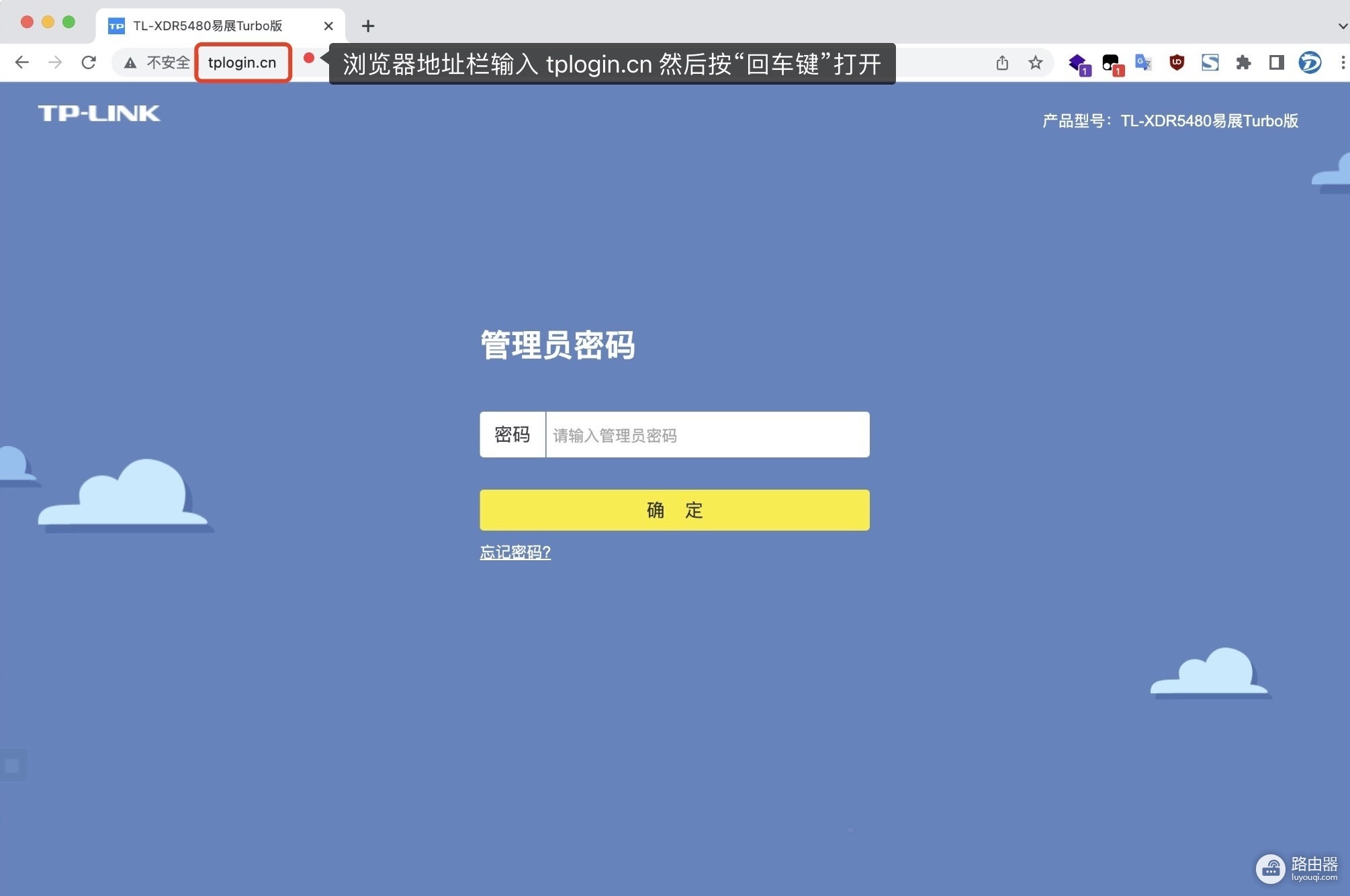Open the purple extension with badge 1

pyautogui.click(x=1079, y=64)
